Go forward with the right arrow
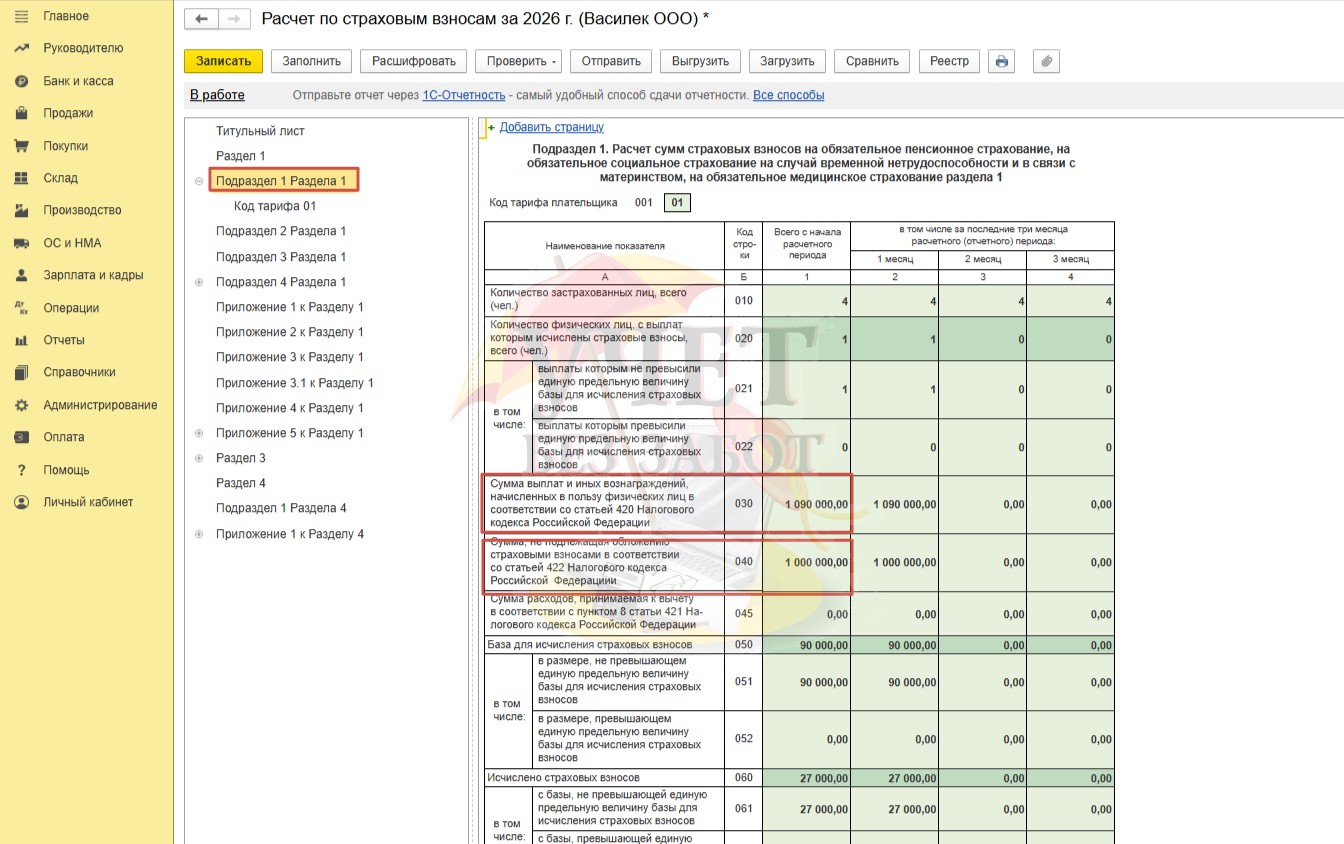This screenshot has width=1344, height=844. pyautogui.click(x=234, y=19)
